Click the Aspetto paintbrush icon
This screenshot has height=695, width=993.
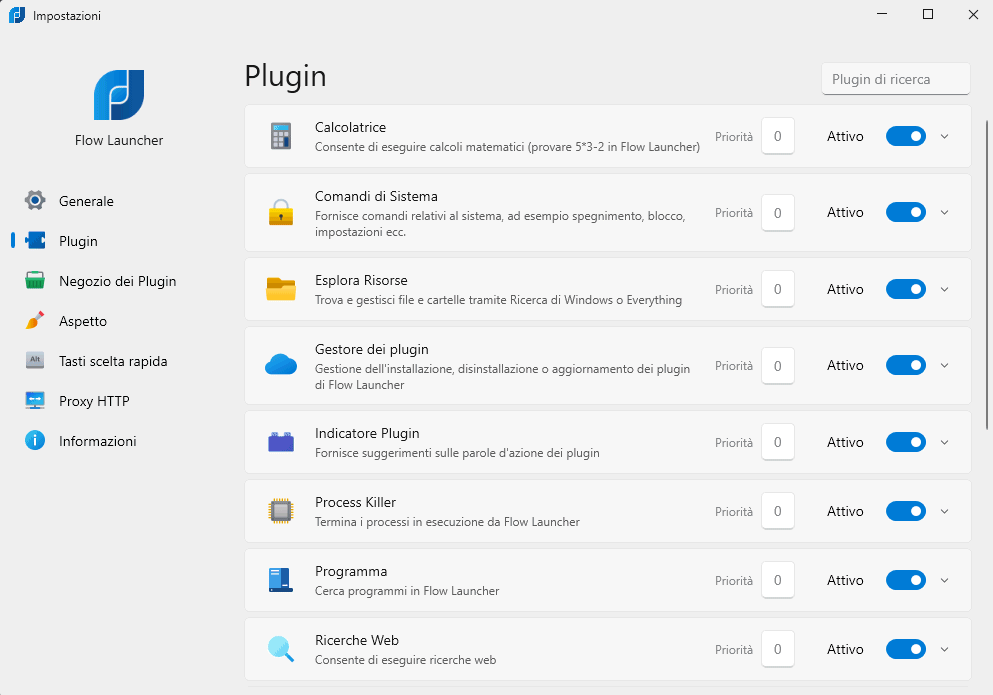click(35, 321)
